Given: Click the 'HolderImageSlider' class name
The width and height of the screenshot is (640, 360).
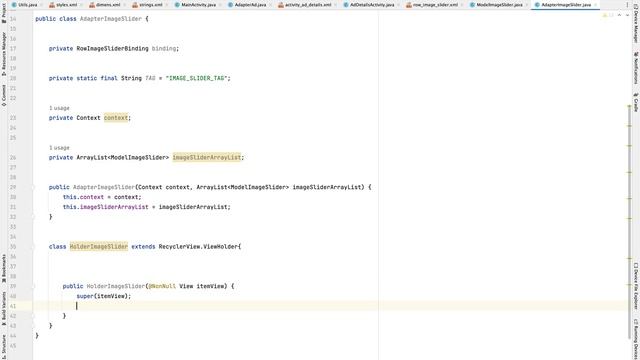Looking at the screenshot, I should (99, 247).
